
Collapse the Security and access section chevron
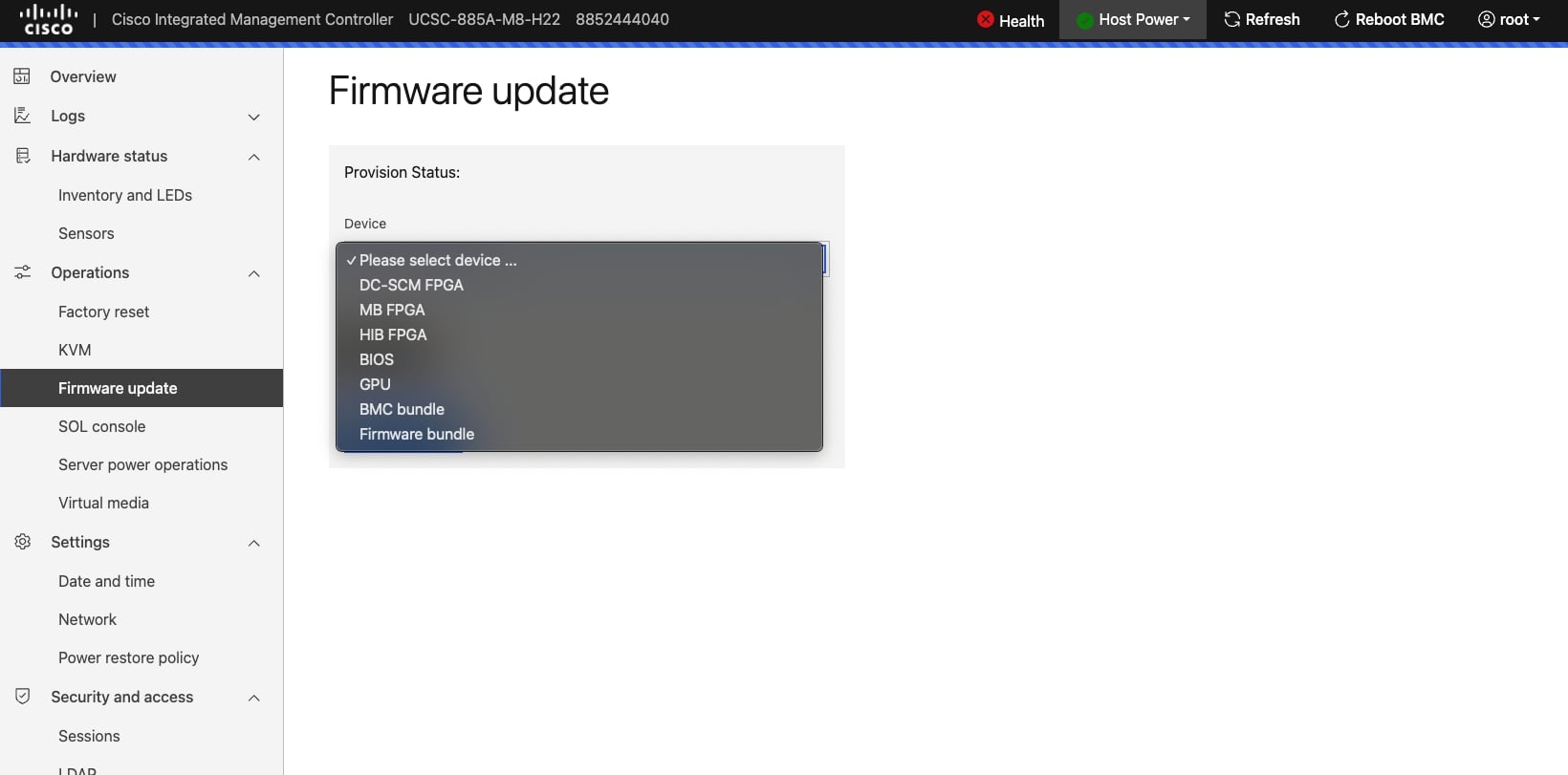254,698
